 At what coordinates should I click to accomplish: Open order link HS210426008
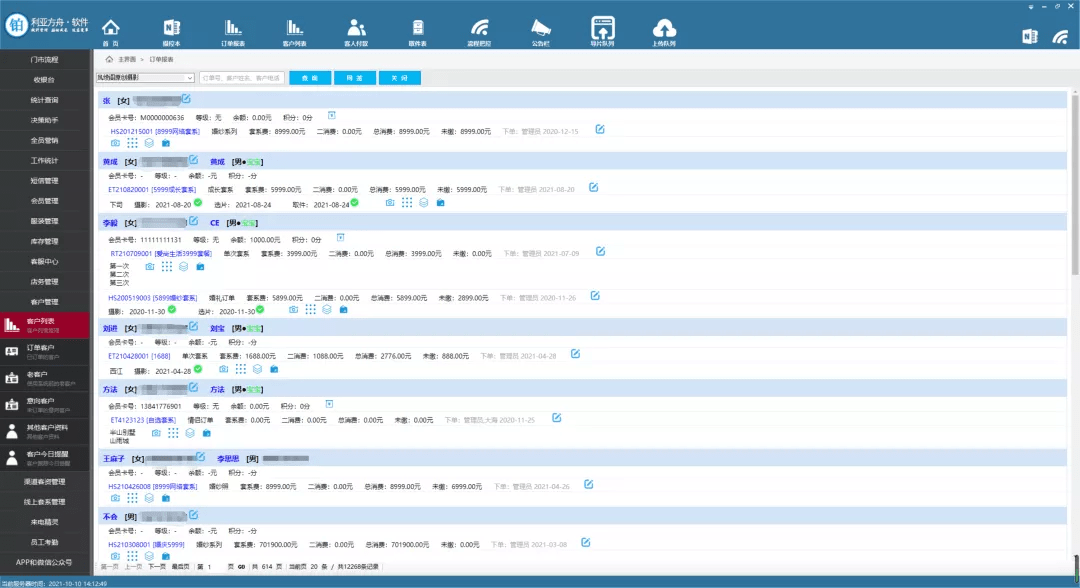coord(152,487)
